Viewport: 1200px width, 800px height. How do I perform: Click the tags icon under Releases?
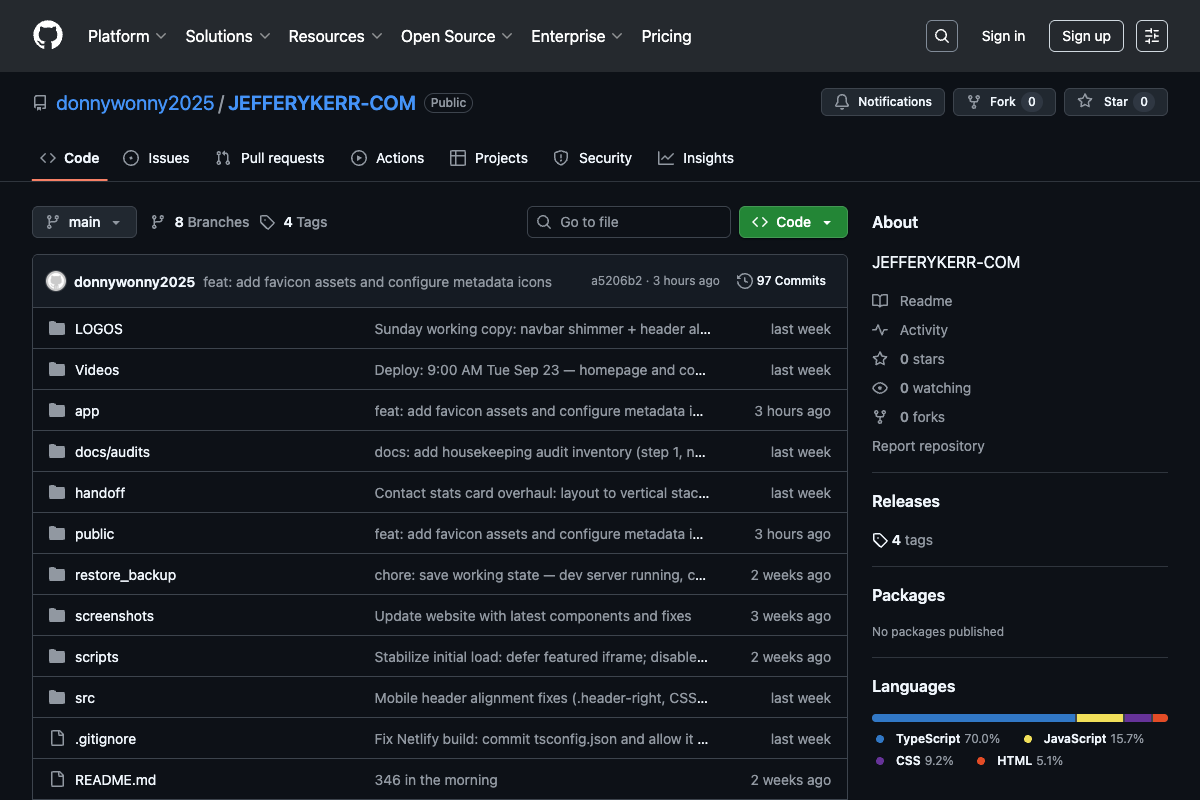[880, 540]
